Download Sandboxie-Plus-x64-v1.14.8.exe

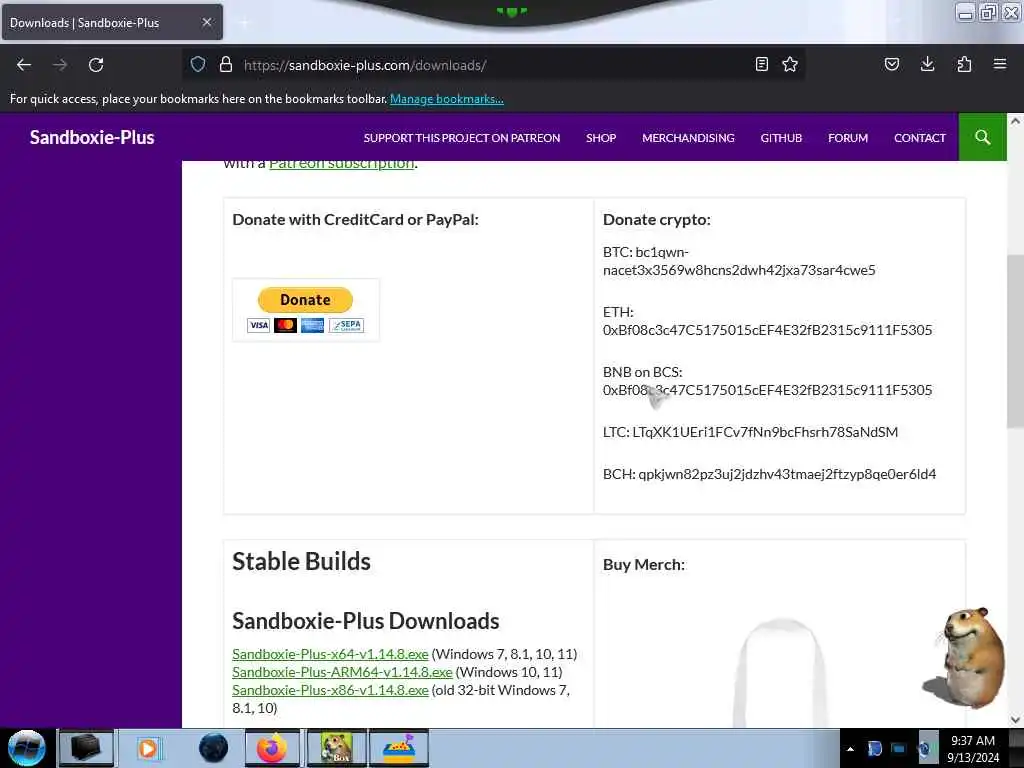pos(330,654)
